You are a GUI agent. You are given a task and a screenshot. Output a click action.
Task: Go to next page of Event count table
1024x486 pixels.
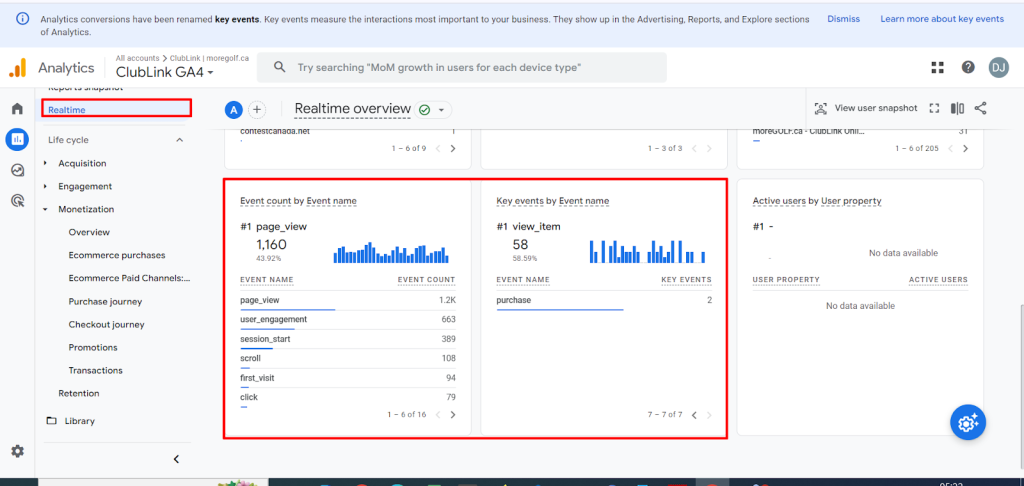(x=453, y=414)
